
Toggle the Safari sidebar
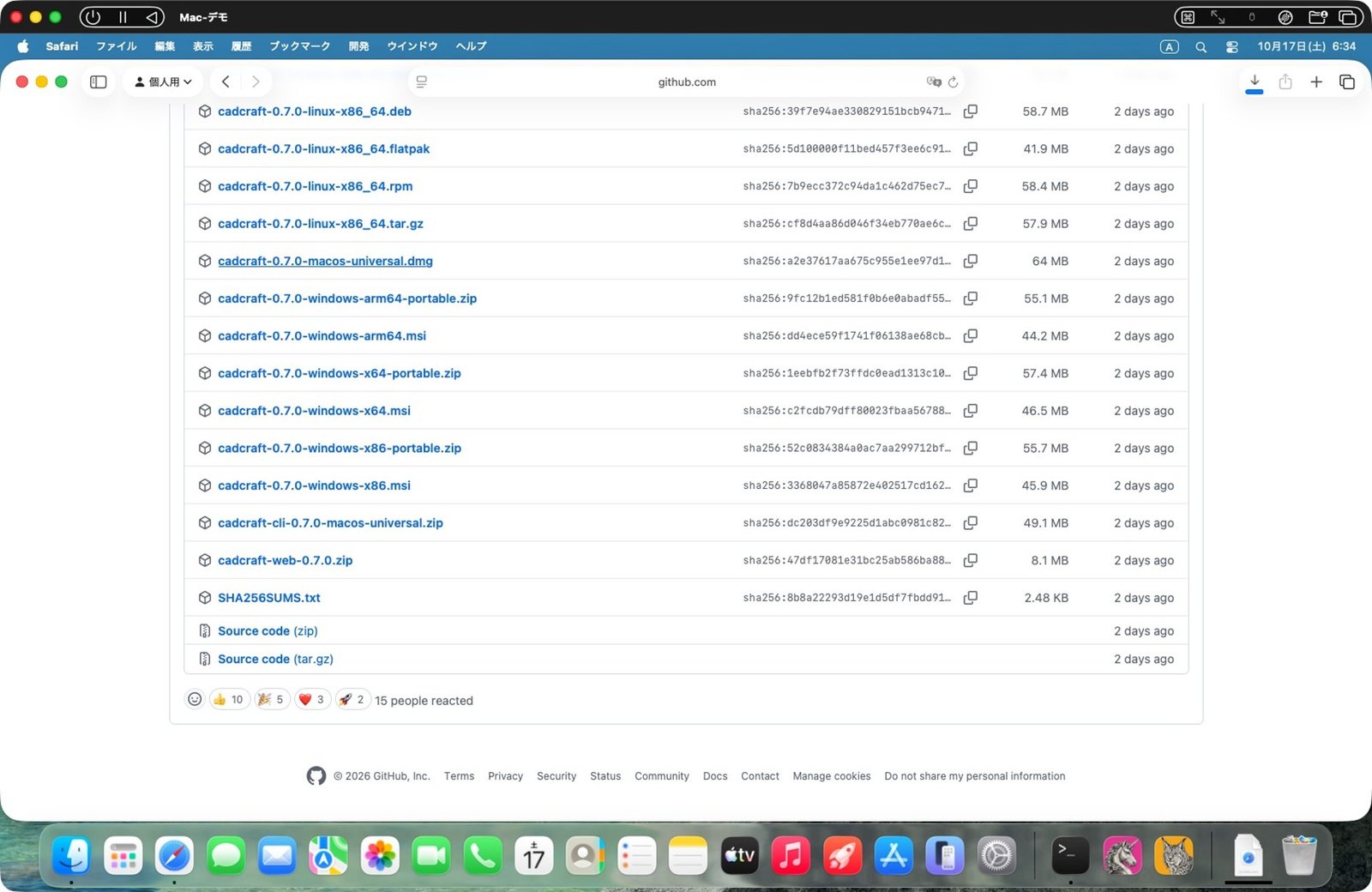click(99, 81)
